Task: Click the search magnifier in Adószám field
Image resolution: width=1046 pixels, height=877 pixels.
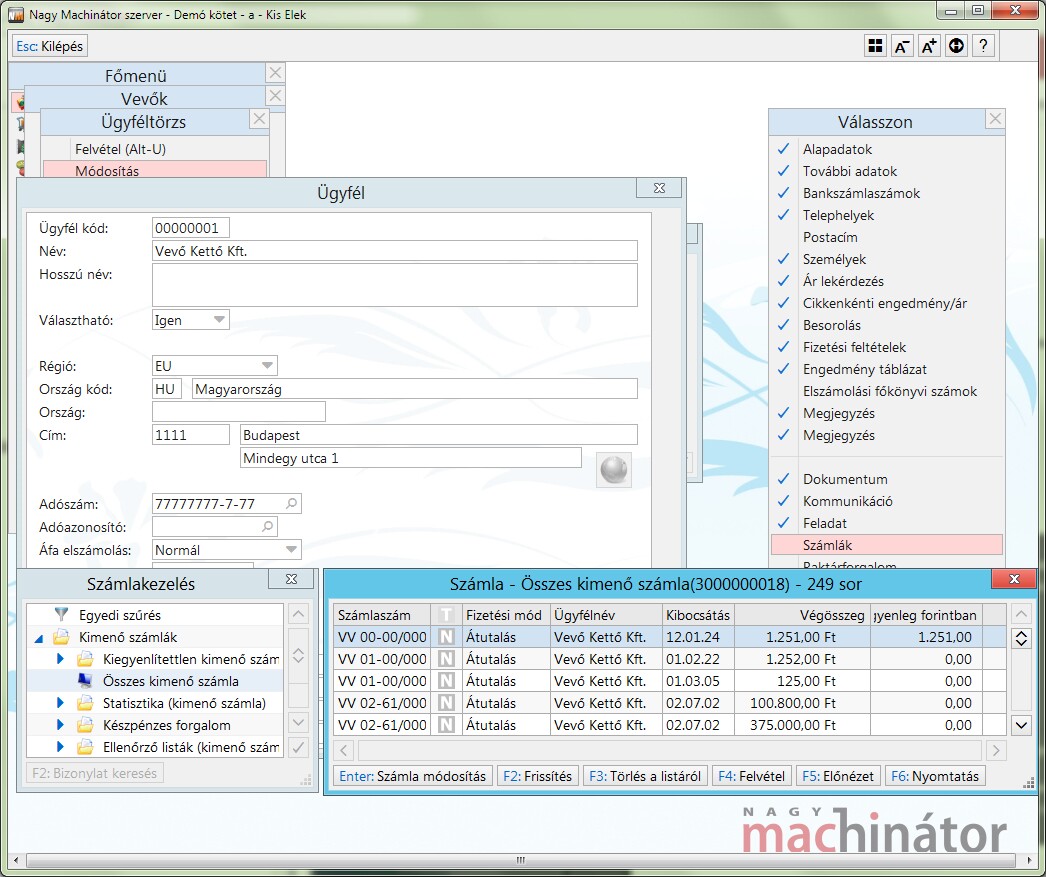Action: pyautogui.click(x=292, y=504)
